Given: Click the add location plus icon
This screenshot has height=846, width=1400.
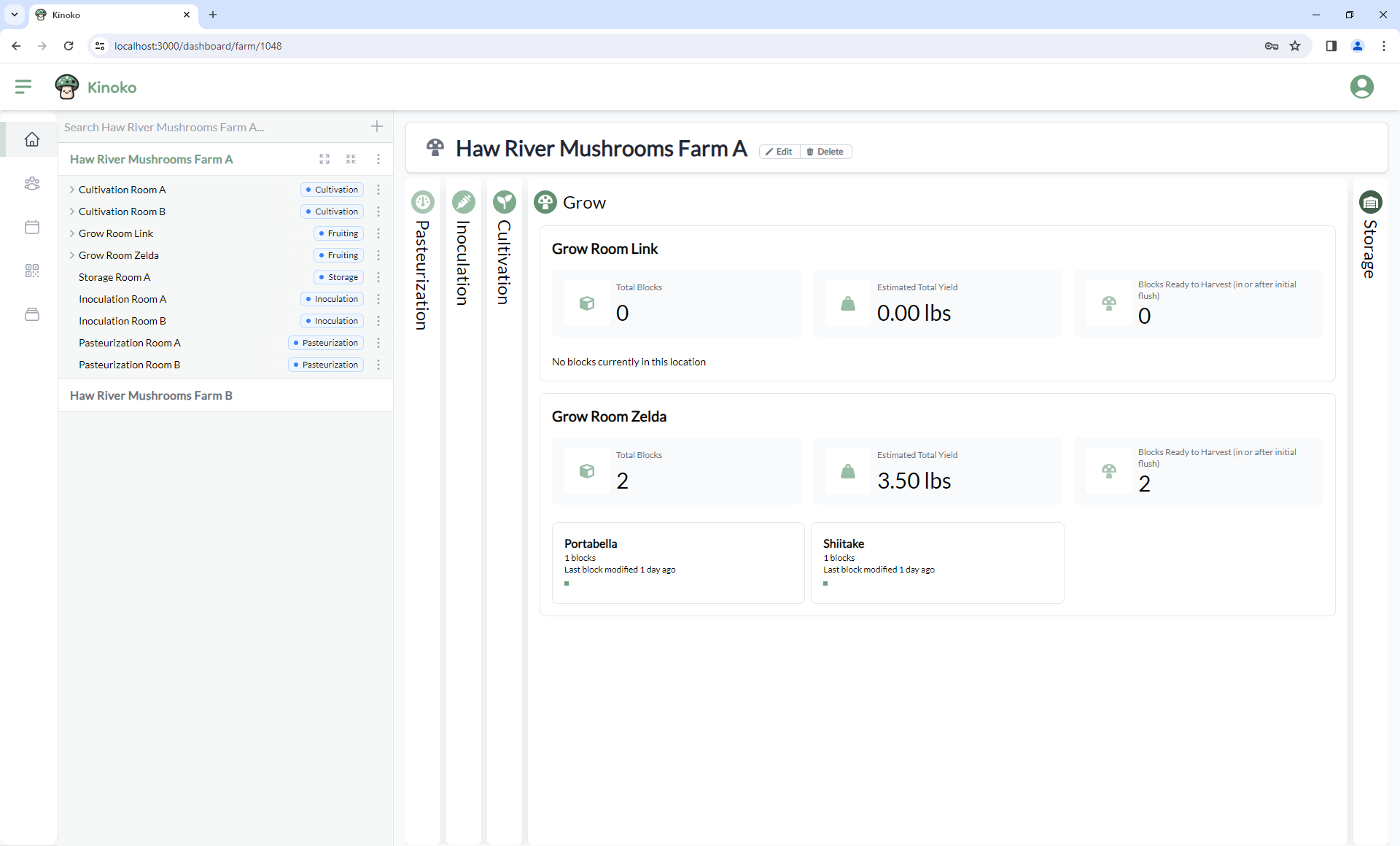Looking at the screenshot, I should [377, 127].
